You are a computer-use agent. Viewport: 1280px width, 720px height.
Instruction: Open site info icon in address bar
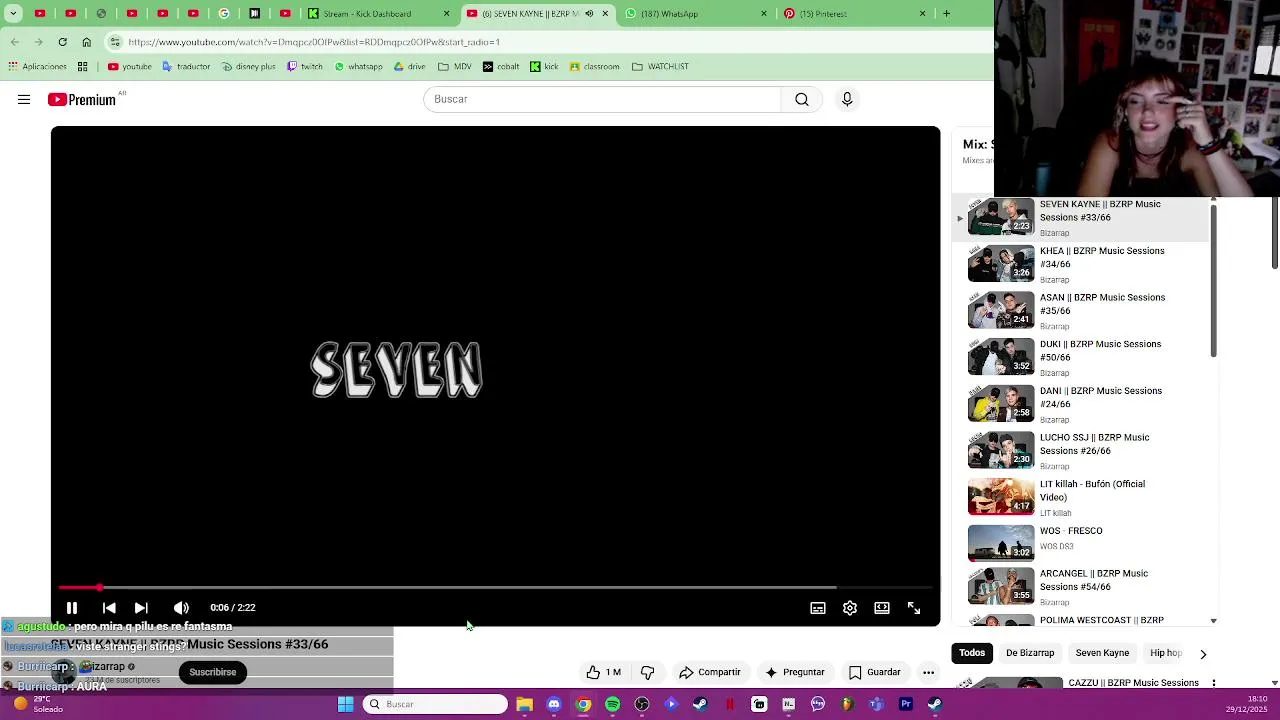(x=115, y=42)
